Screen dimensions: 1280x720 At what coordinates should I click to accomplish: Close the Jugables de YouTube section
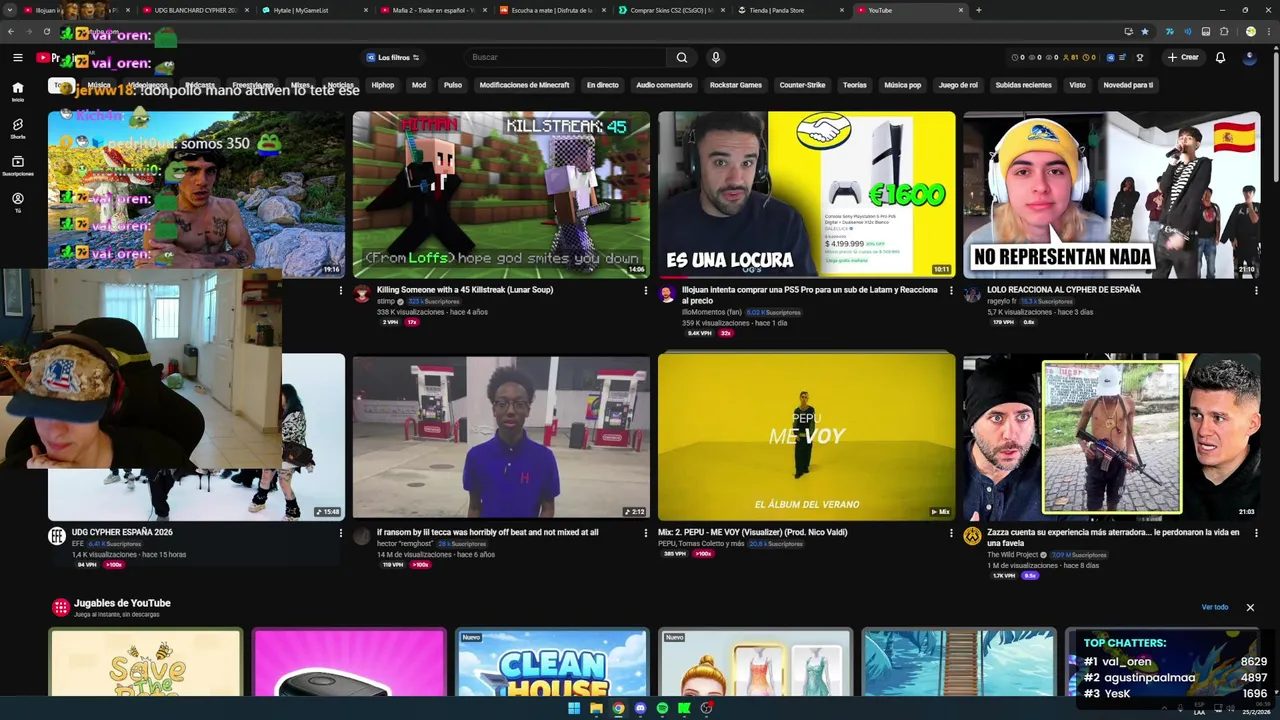click(x=1250, y=607)
